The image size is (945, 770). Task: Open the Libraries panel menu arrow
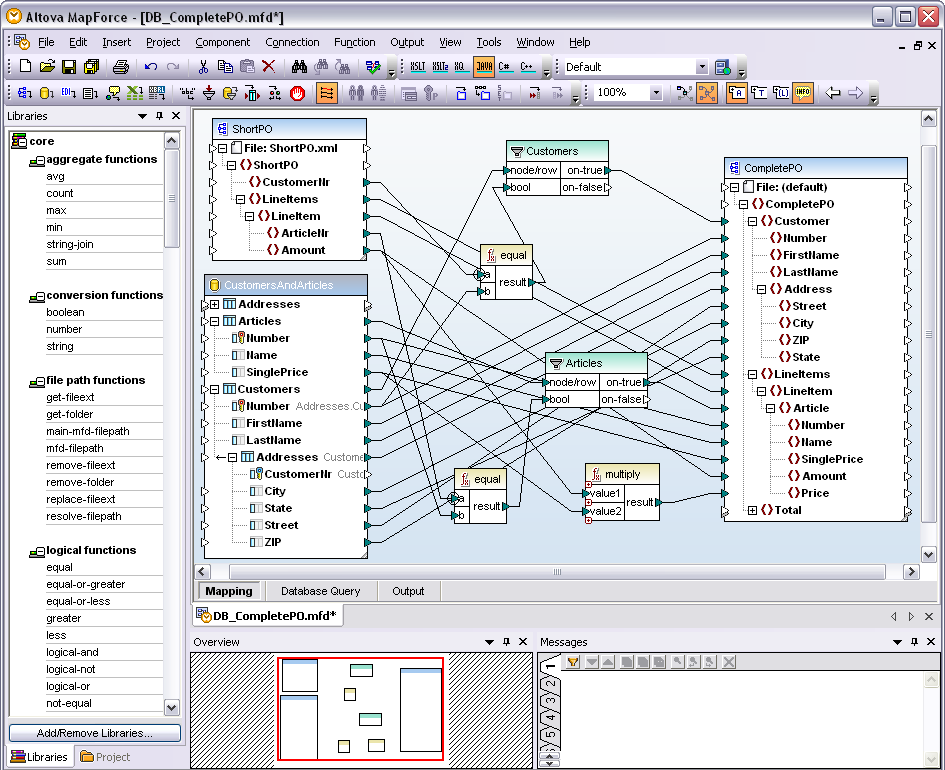pos(142,116)
